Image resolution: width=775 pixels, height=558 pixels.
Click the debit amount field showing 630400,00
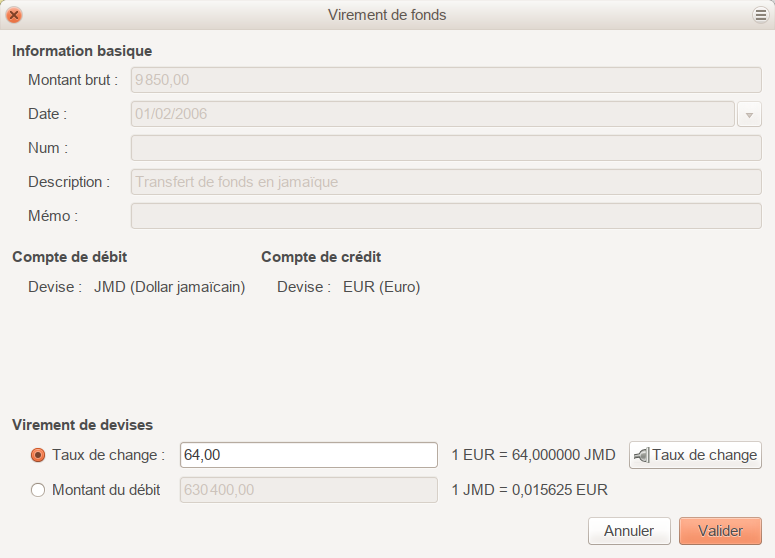[x=308, y=490]
